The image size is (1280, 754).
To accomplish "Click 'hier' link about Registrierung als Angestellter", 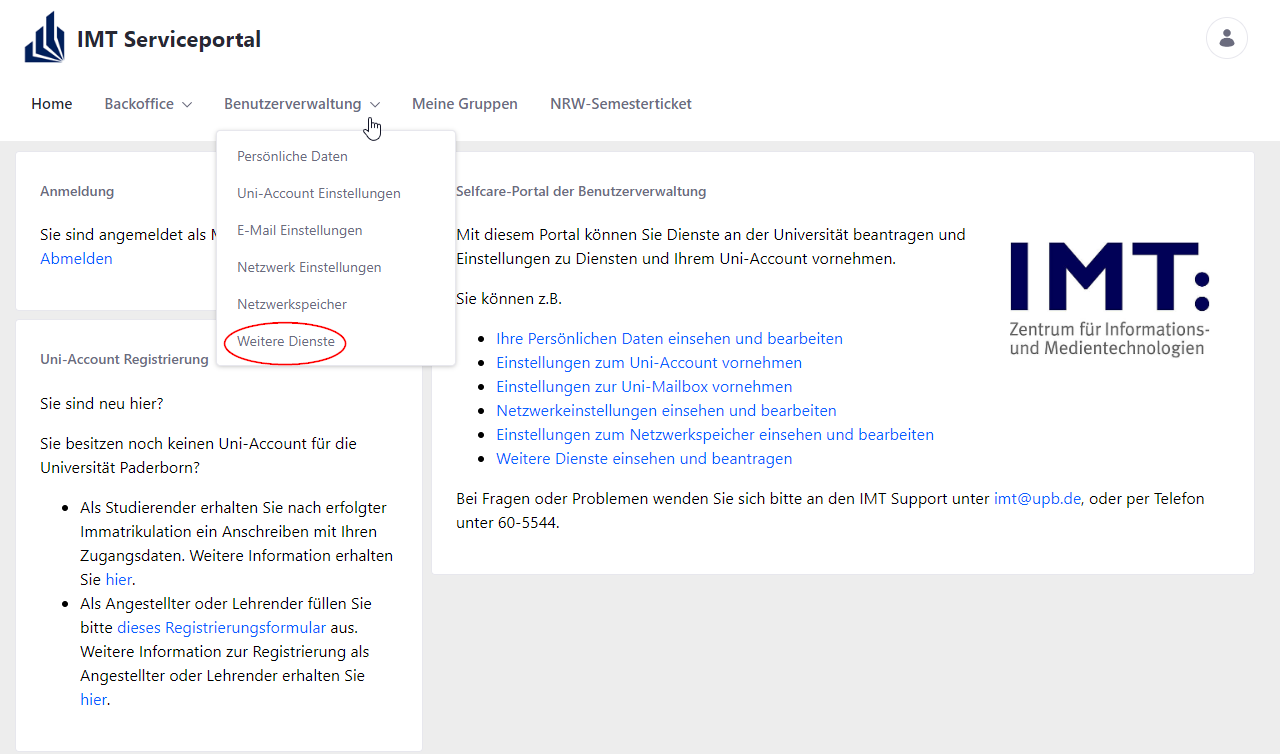I will pos(93,700).
